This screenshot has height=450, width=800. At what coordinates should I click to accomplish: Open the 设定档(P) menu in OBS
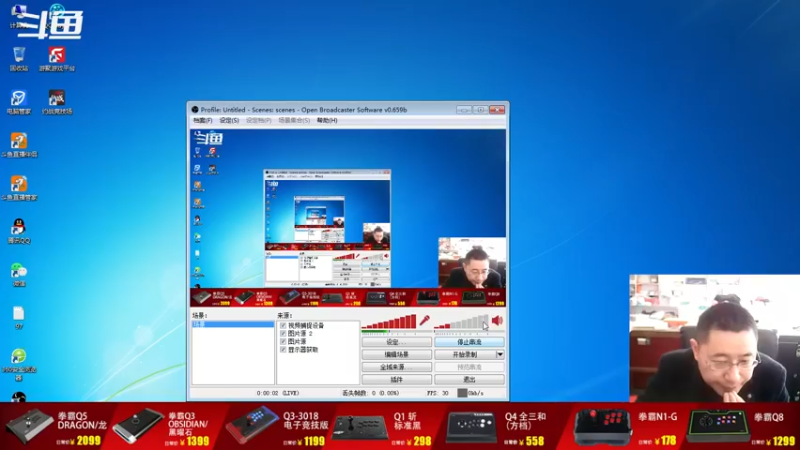point(258,120)
